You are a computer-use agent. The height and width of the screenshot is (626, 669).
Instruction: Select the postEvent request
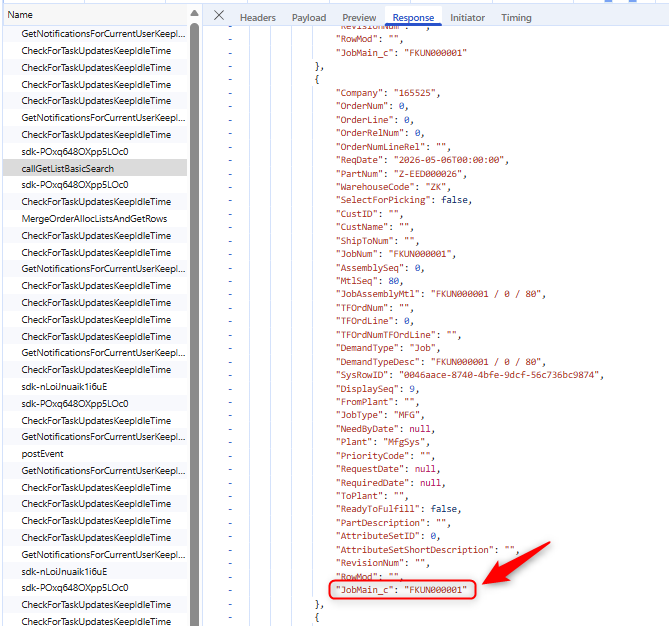click(95, 454)
